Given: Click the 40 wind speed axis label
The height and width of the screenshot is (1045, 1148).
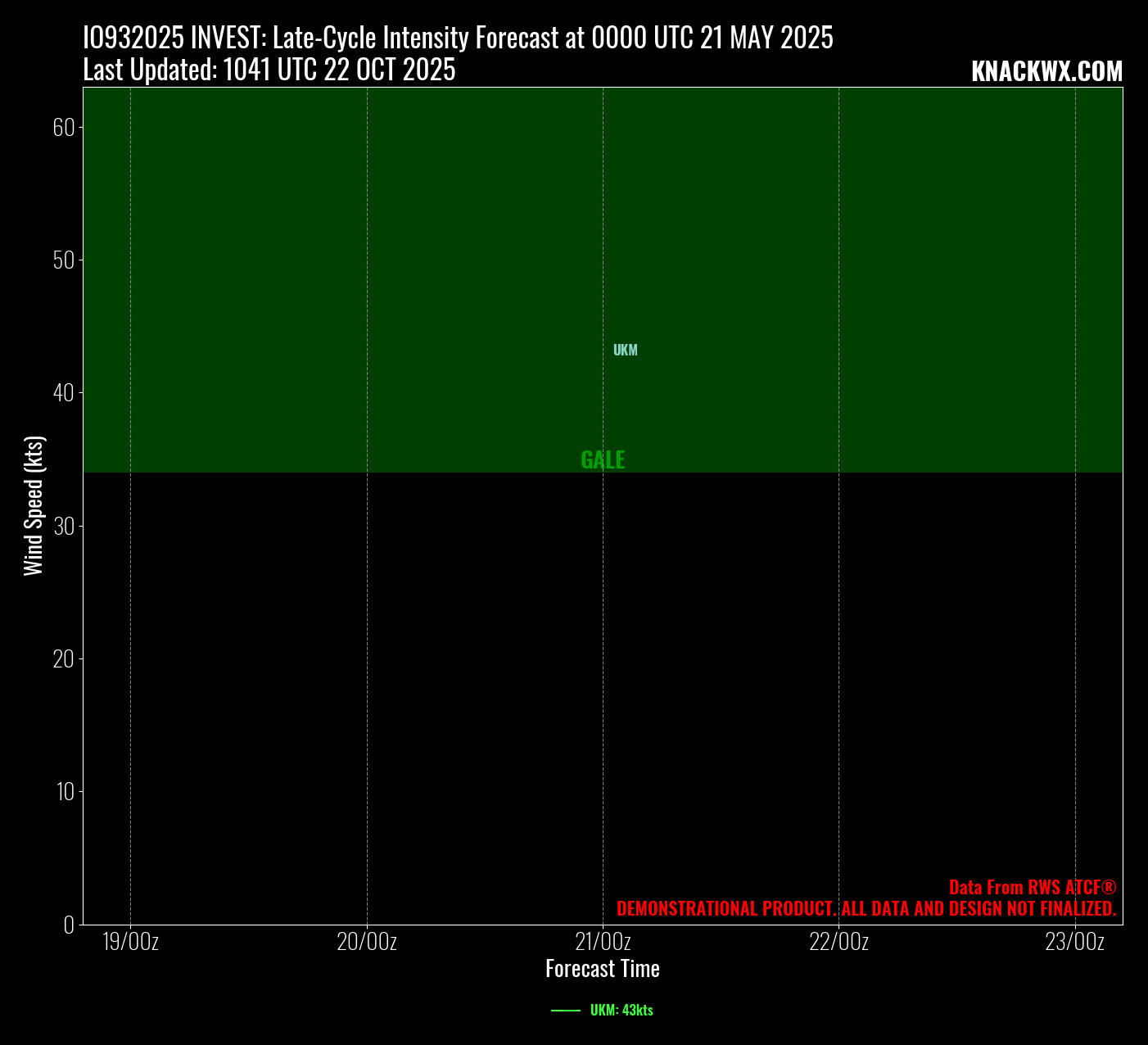Looking at the screenshot, I should [x=64, y=393].
